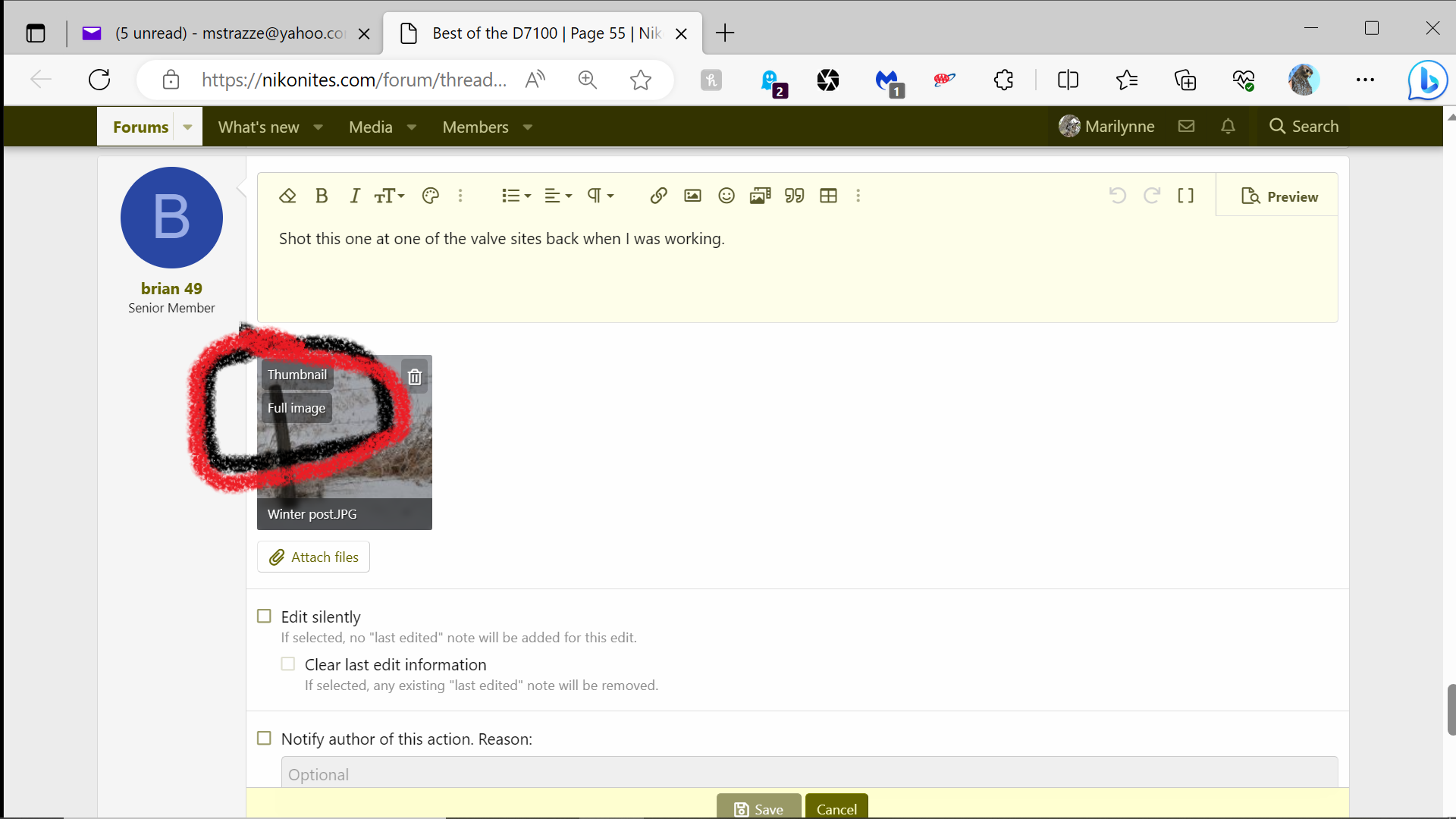Open the font size dropdown
The height and width of the screenshot is (819, 1456).
(x=390, y=196)
